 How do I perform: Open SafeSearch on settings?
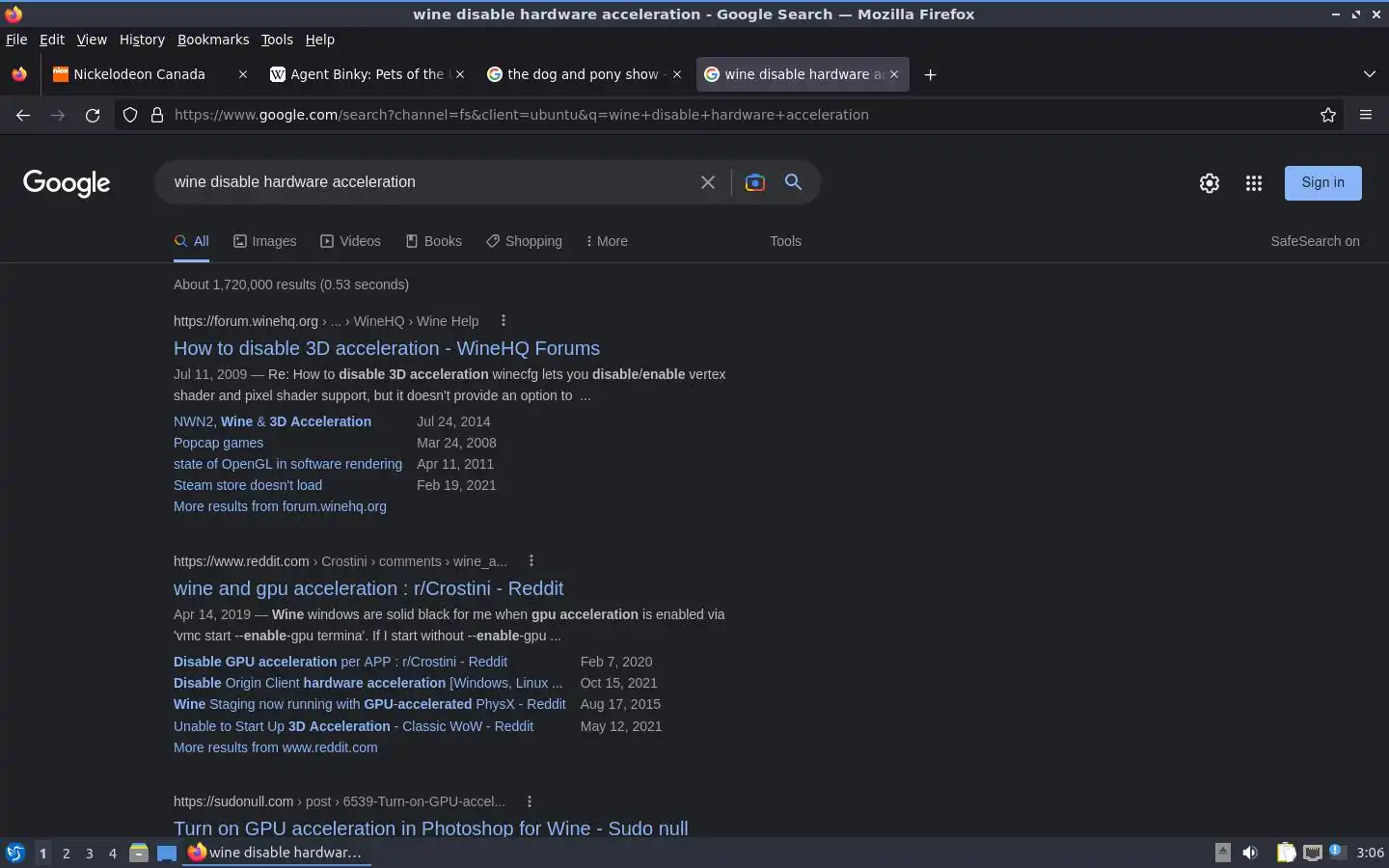1315,241
